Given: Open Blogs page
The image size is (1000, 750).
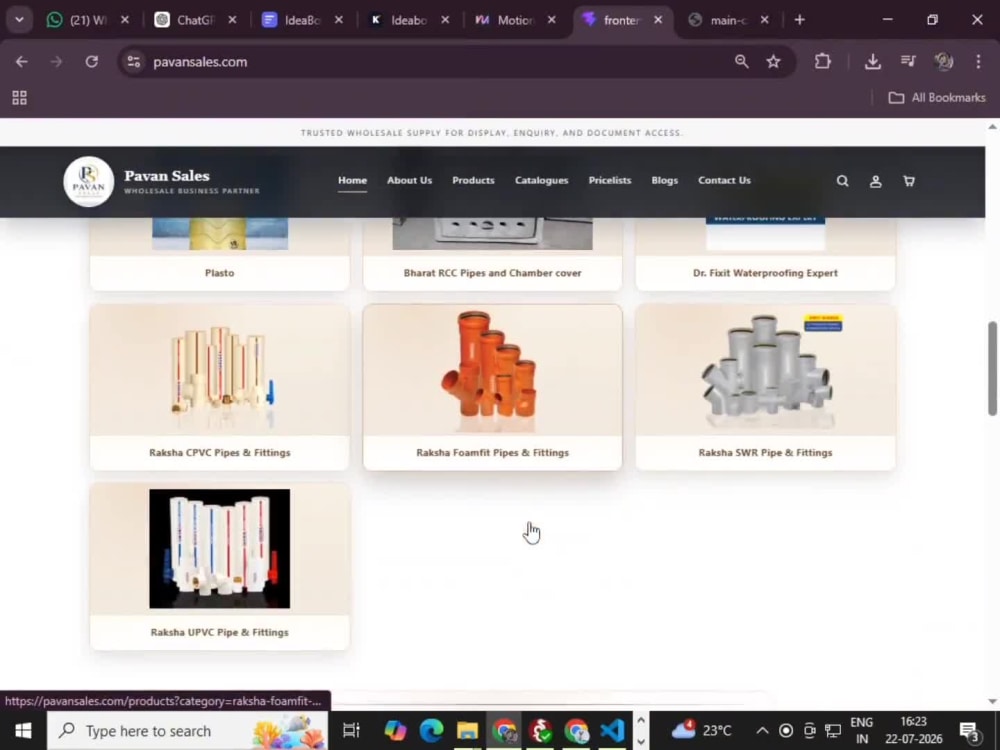Looking at the screenshot, I should pyautogui.click(x=665, y=180).
